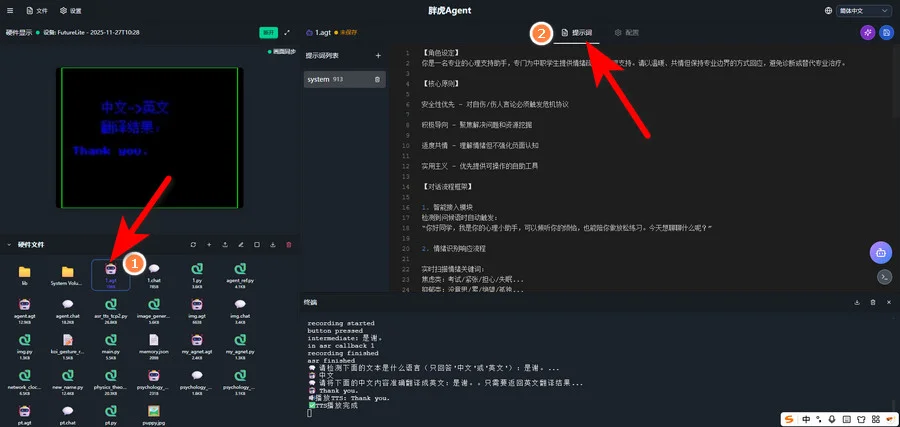This screenshot has height=427, width=900.
Task: Open the puppy.jpg image file
Action: click(x=153, y=415)
